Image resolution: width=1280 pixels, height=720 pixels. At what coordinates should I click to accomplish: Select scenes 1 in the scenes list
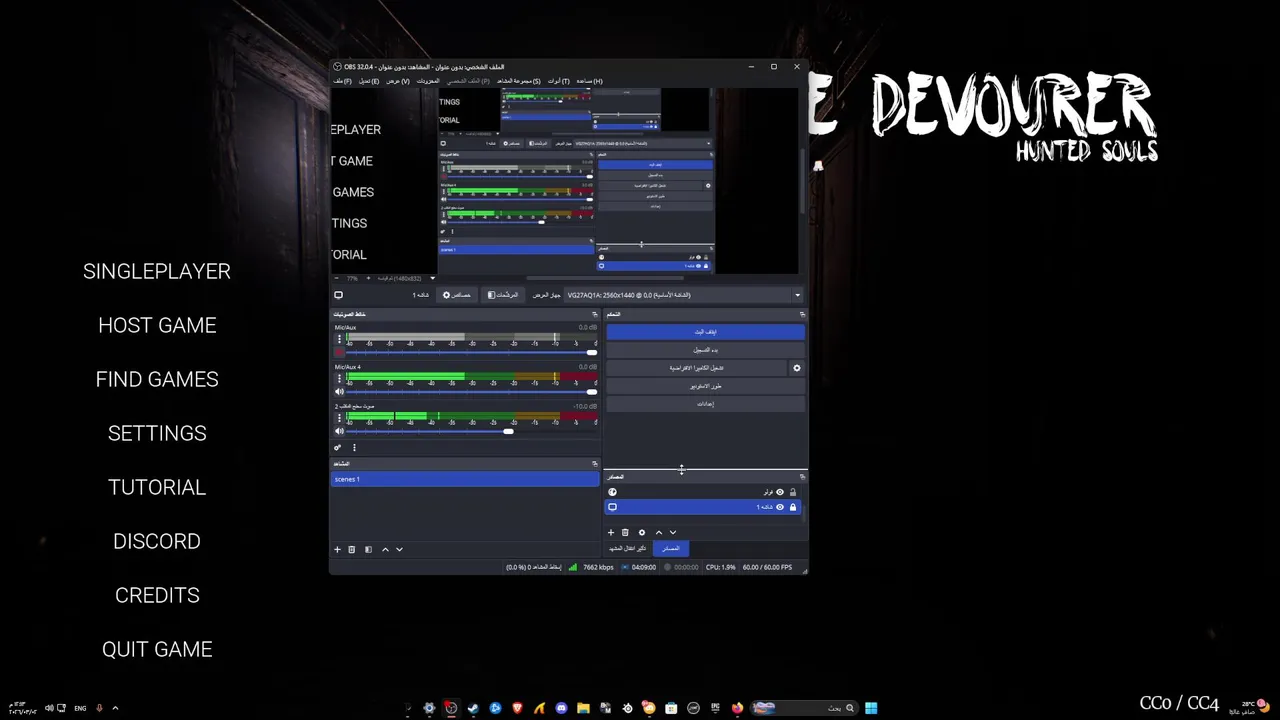465,479
